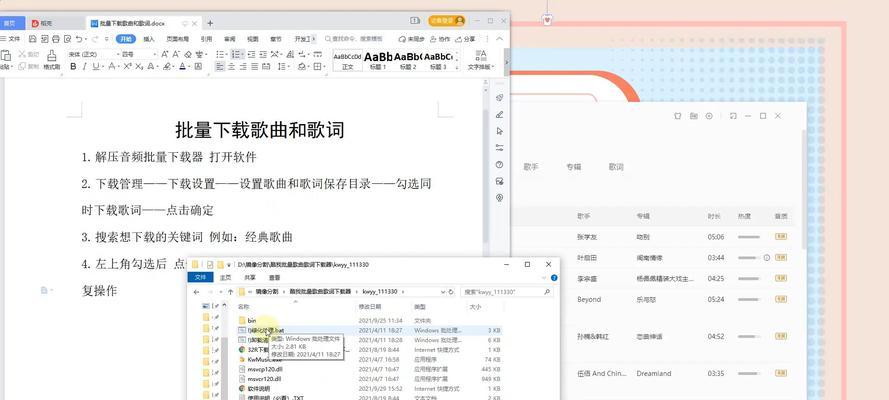Apply superscript formatting
Viewport: 889px width, 400px height.
128,67
